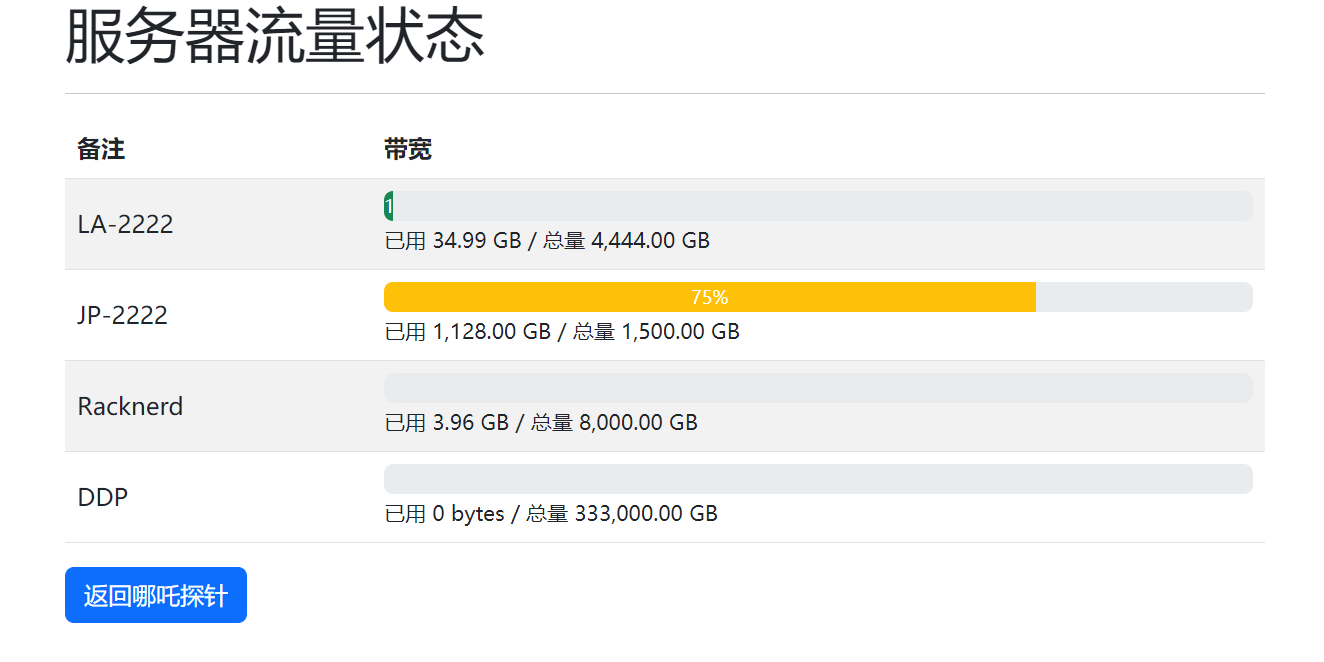Click the 已用 3.96 GB usage text

[x=447, y=423]
